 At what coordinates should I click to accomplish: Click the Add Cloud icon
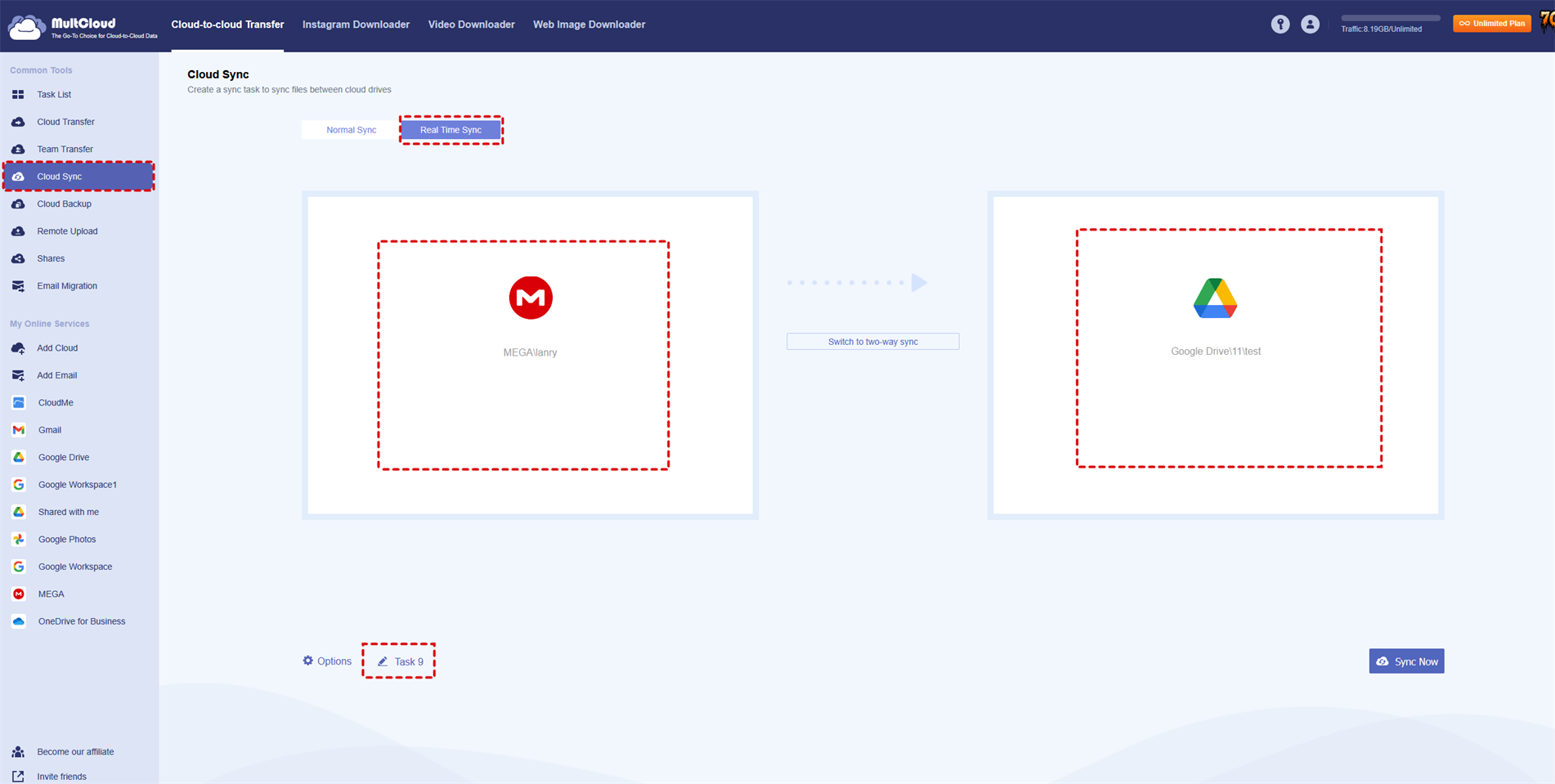click(x=18, y=348)
